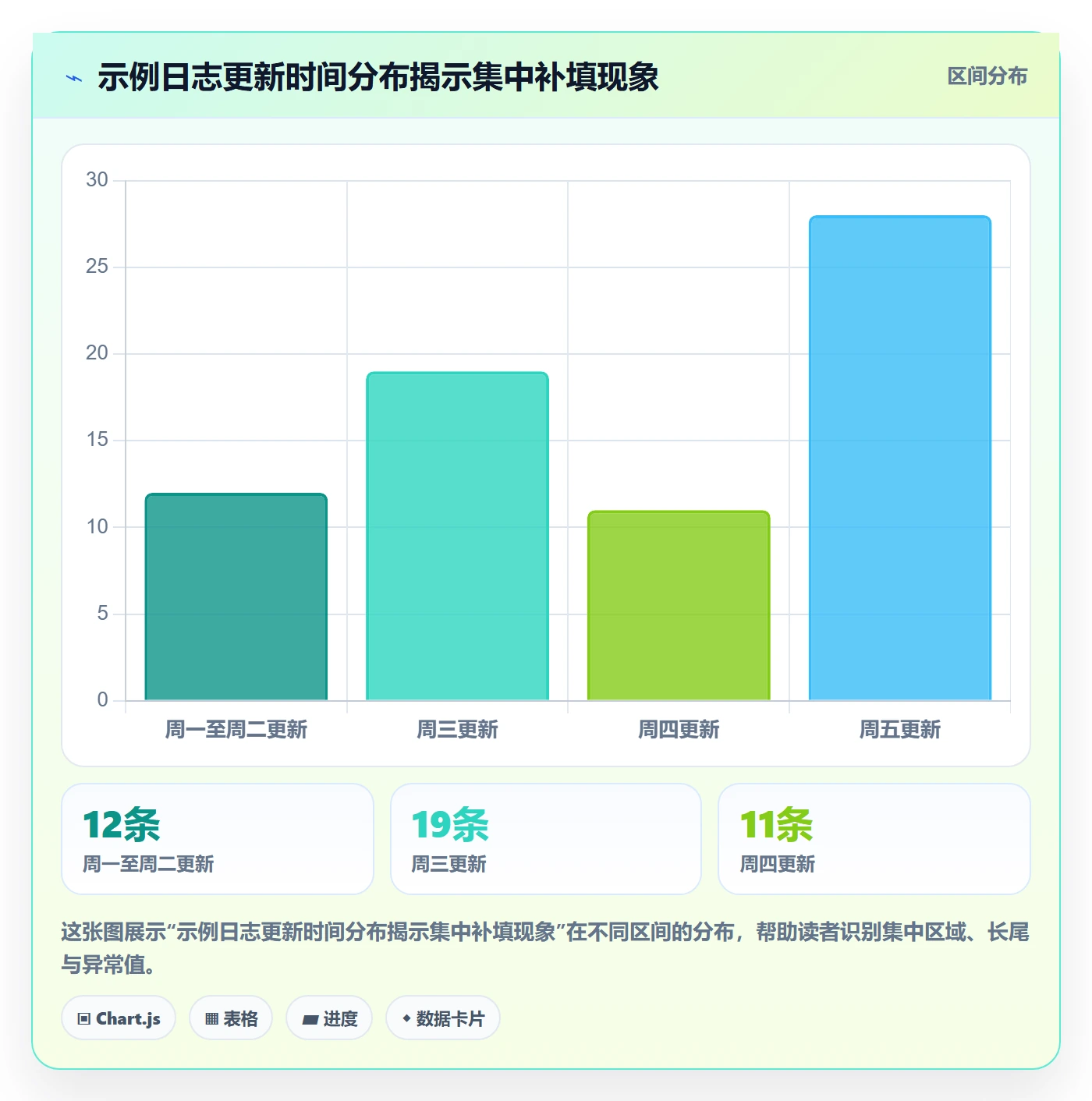Click the 周三更新 caption under 19条
This screenshot has height=1101, width=1092.
tap(448, 864)
